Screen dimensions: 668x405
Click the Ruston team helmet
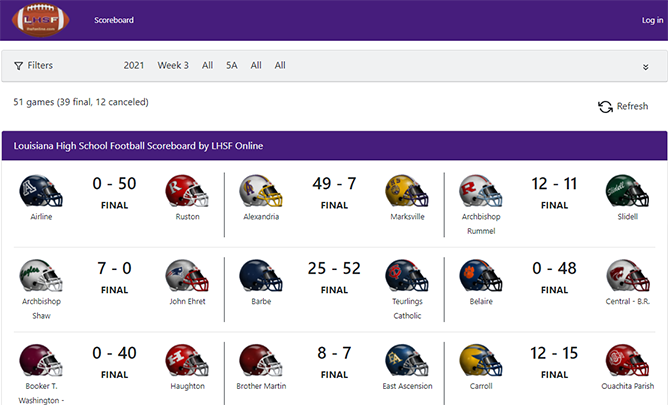pyautogui.click(x=187, y=190)
